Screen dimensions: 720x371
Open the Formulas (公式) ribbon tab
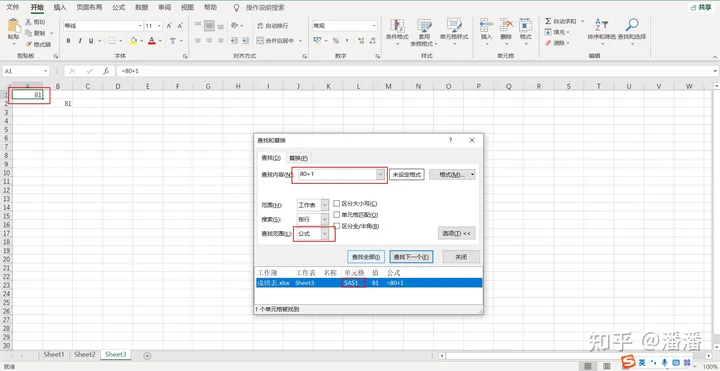pos(118,8)
